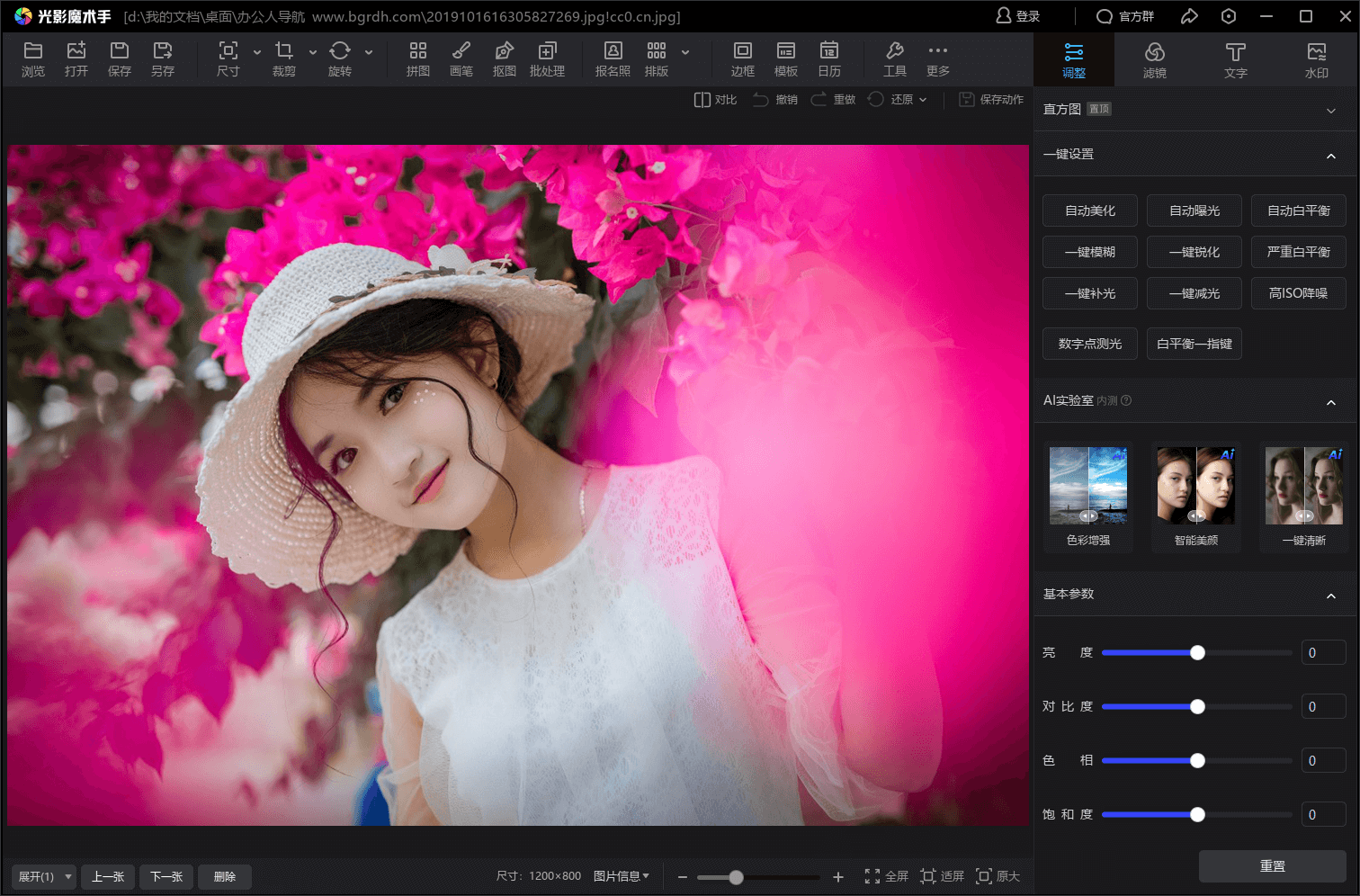Screen dimensions: 1360x896
Task: Add a border with 边框 icon
Action: (742, 58)
